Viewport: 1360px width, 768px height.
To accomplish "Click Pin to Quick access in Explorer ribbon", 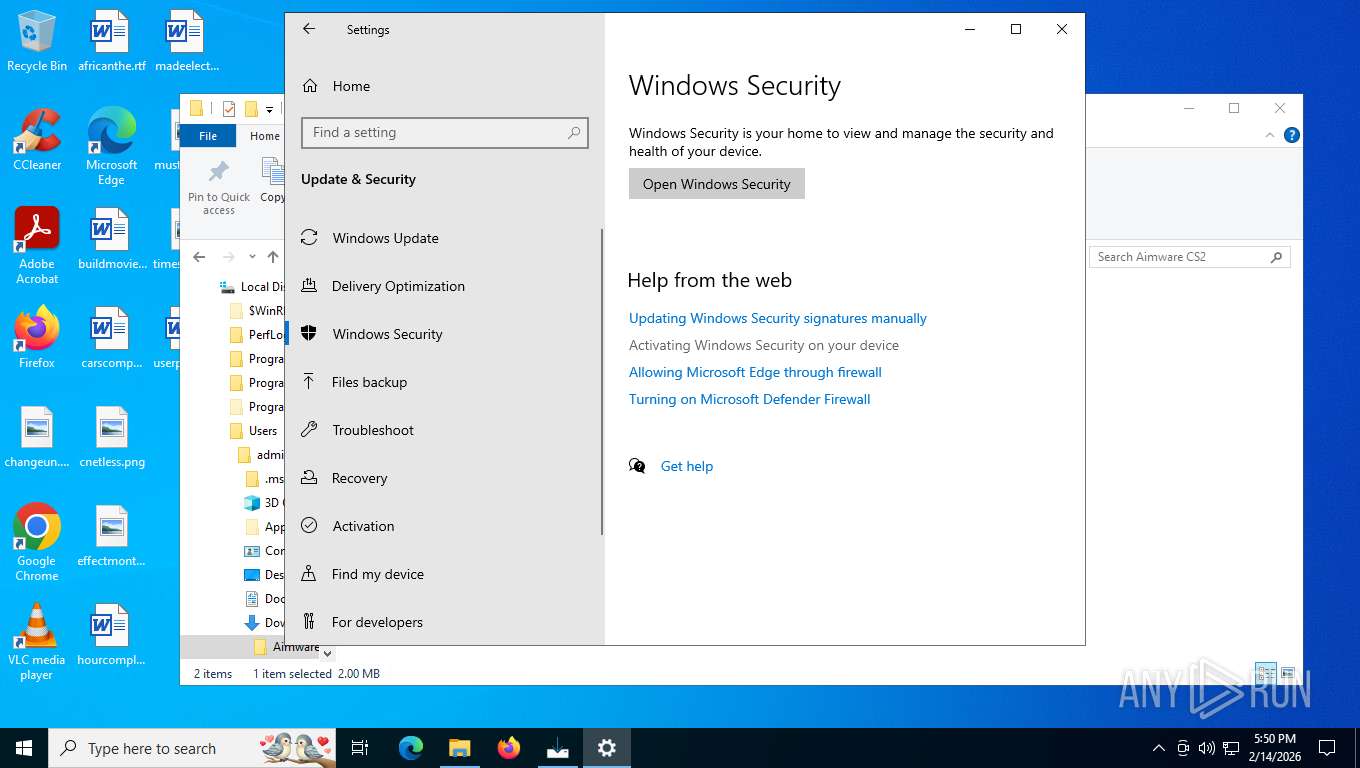I will tap(219, 187).
